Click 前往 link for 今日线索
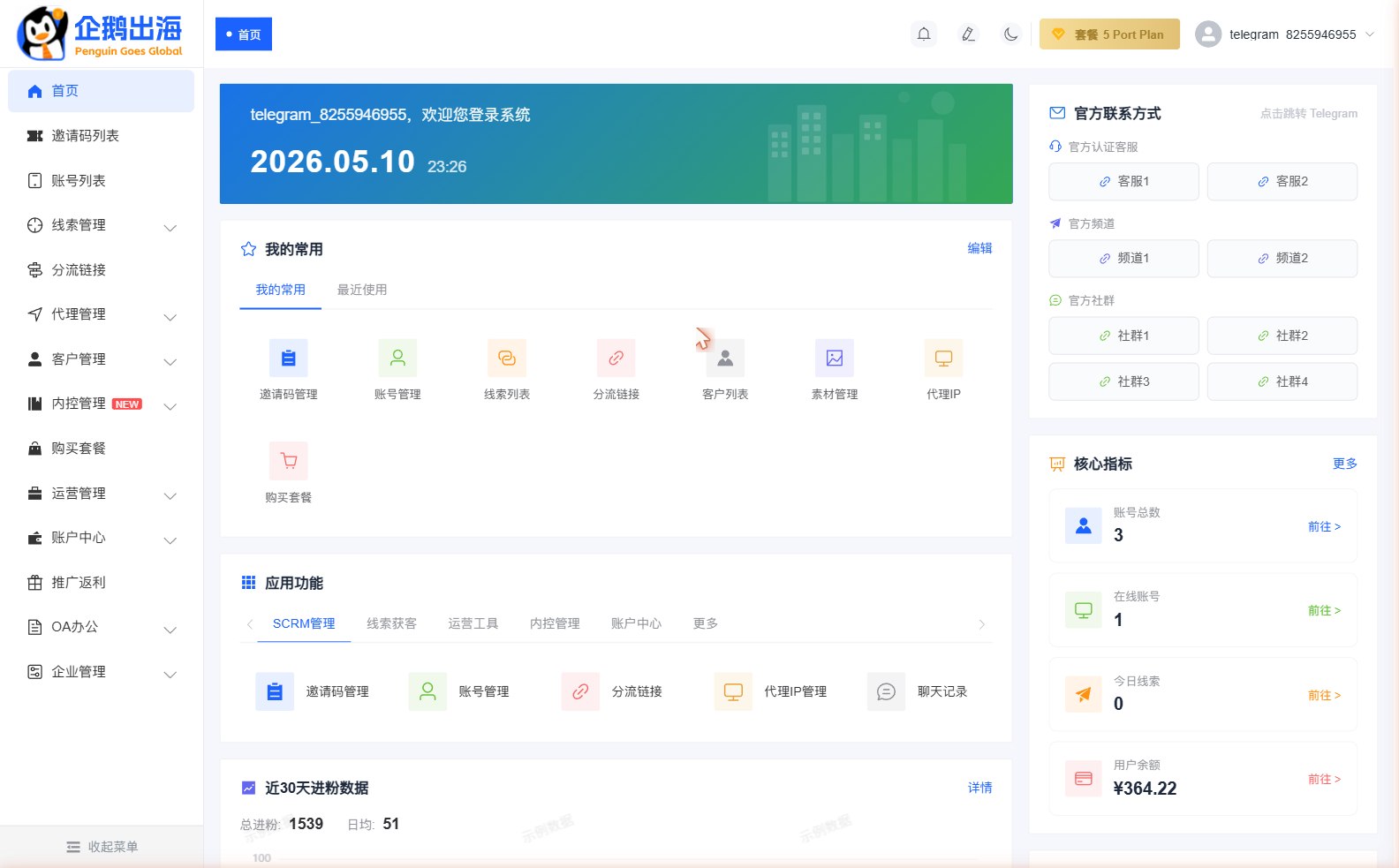Screen dimensions: 1399x868 tap(1324, 695)
